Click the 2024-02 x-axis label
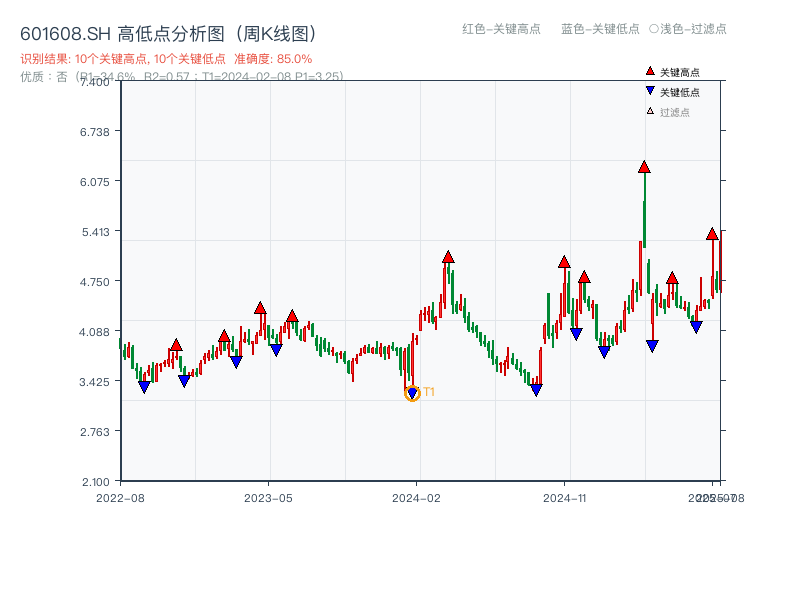The width and height of the screenshot is (800, 600). tap(416, 498)
